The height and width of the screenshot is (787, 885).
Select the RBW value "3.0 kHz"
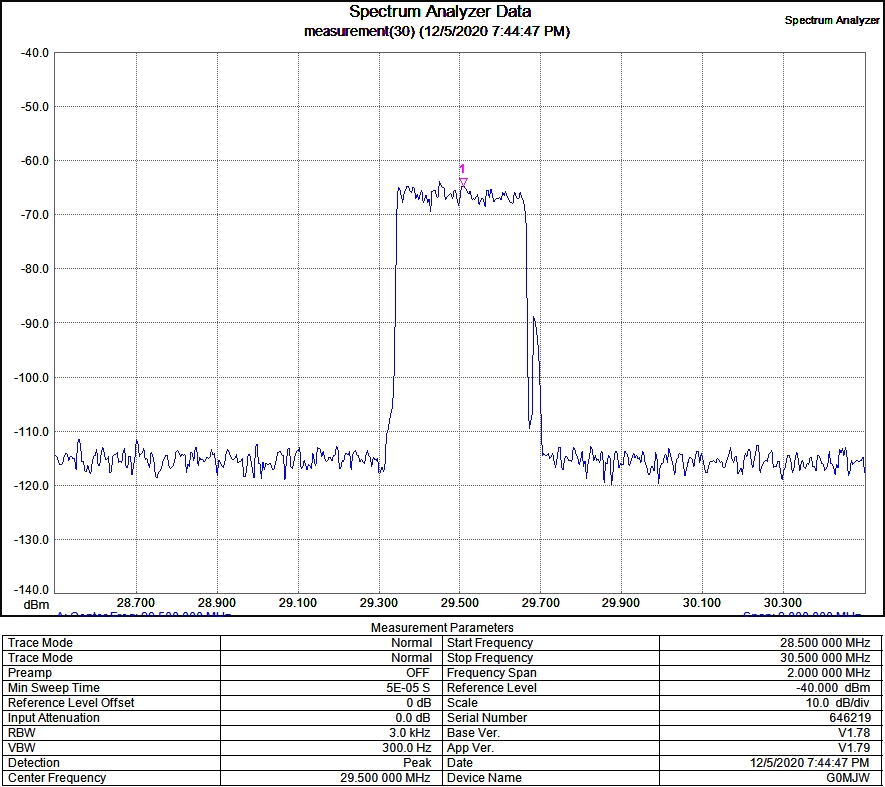click(x=410, y=733)
